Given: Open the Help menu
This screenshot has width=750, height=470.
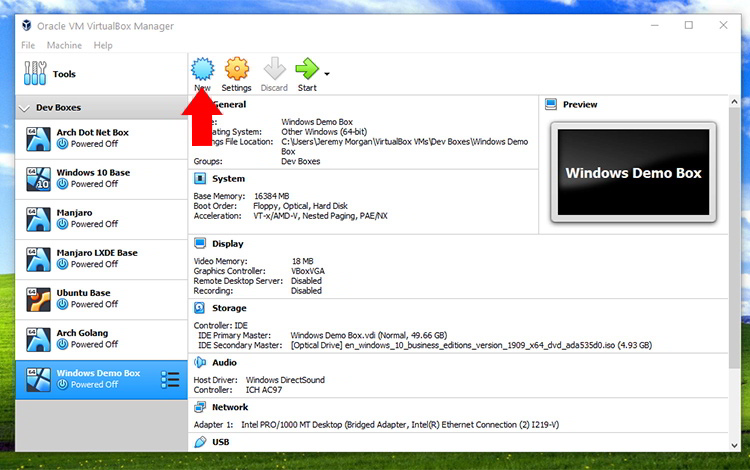Looking at the screenshot, I should coord(103,45).
